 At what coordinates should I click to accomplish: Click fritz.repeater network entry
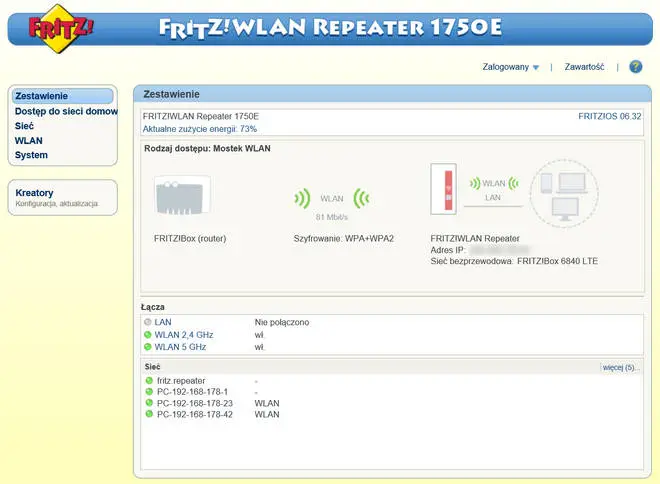[181, 380]
